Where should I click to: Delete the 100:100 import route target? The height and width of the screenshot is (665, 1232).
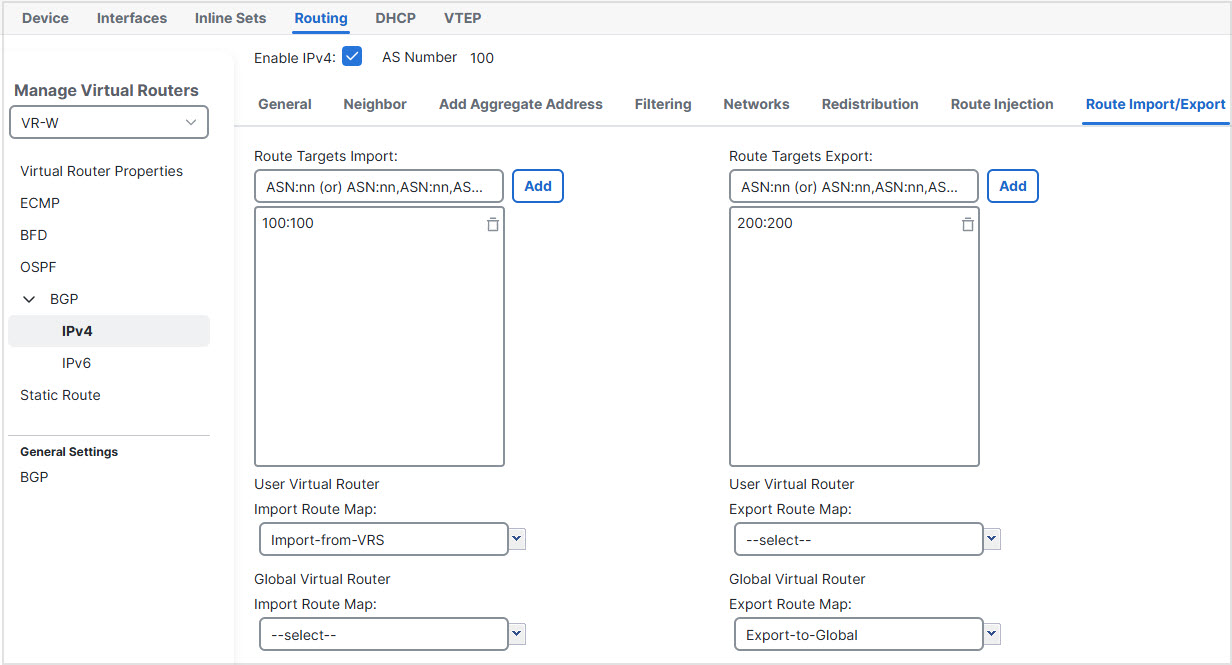coord(492,225)
